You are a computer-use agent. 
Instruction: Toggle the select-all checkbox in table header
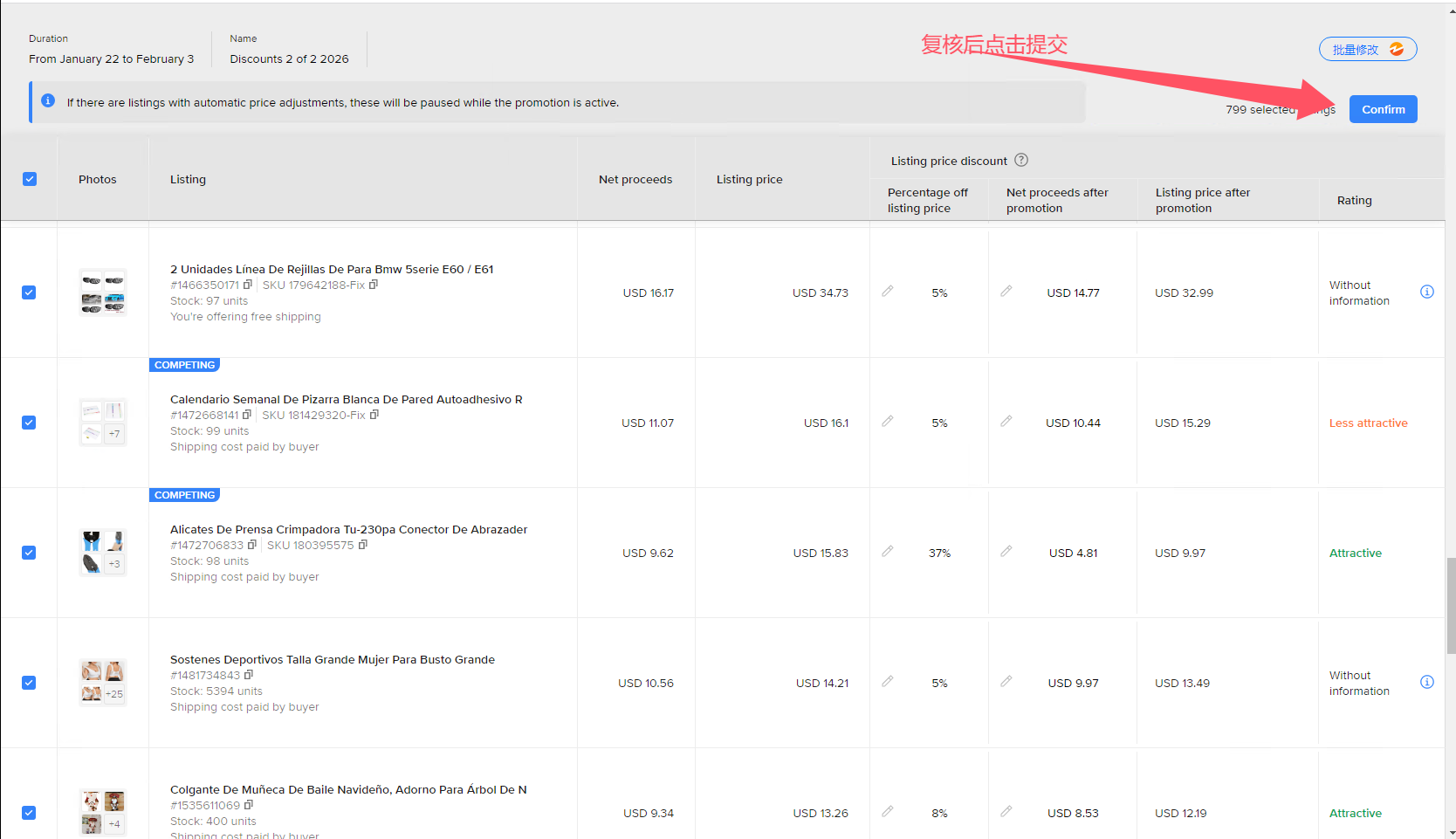tap(30, 179)
